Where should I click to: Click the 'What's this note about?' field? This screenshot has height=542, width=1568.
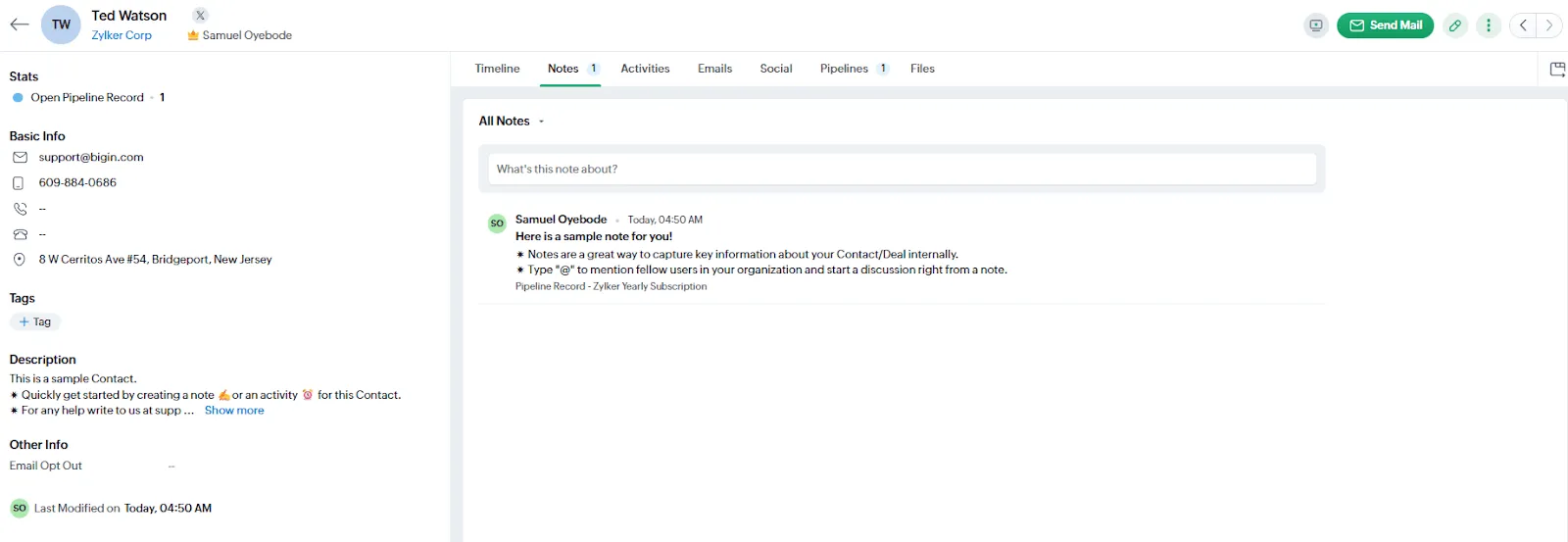tap(902, 169)
